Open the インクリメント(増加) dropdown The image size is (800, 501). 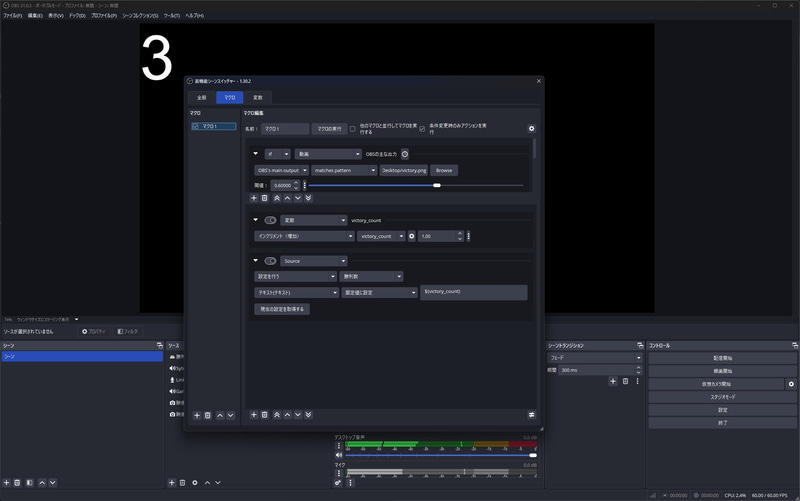click(x=304, y=236)
